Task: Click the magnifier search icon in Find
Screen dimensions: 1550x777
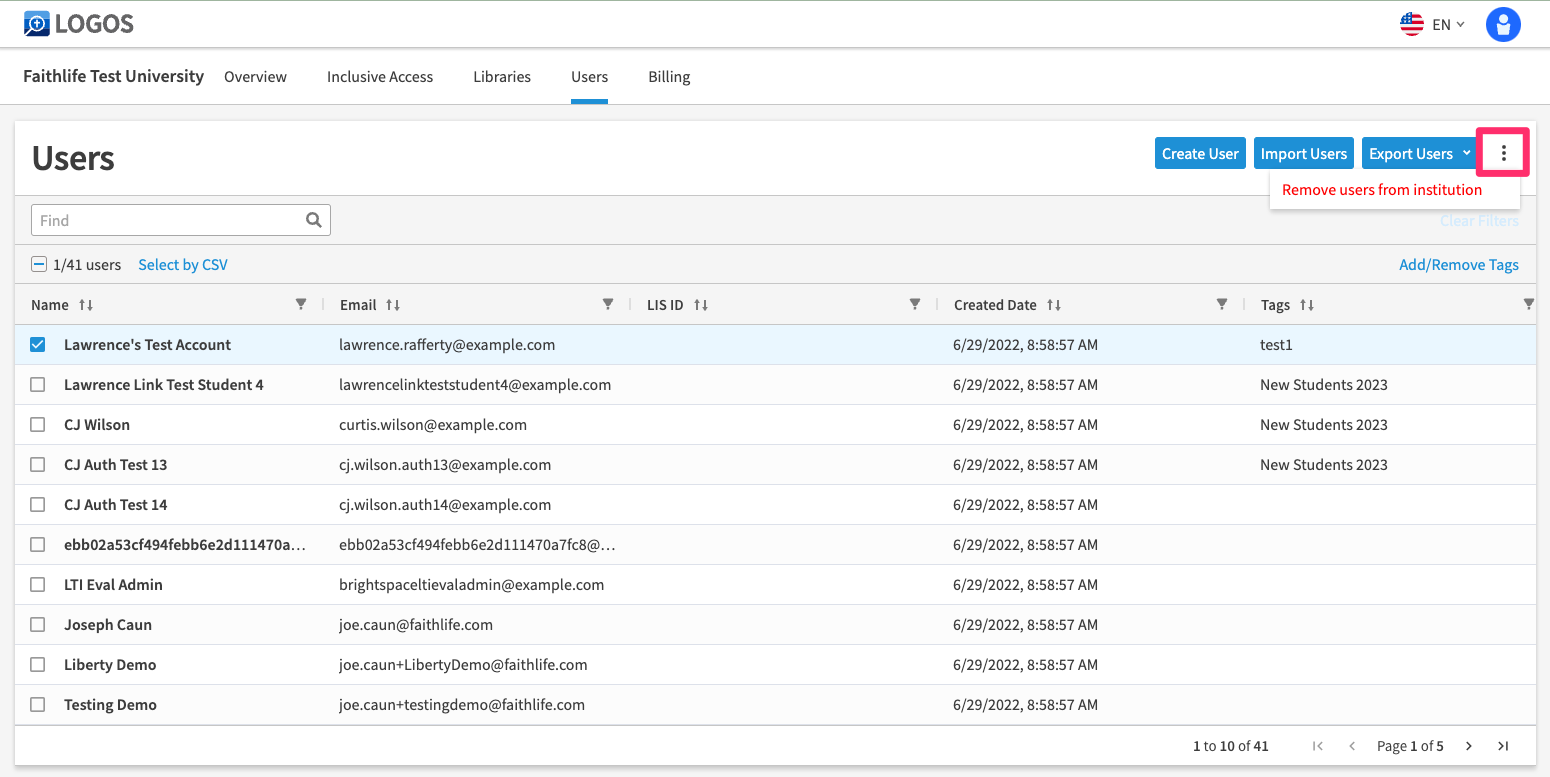Action: coord(314,220)
